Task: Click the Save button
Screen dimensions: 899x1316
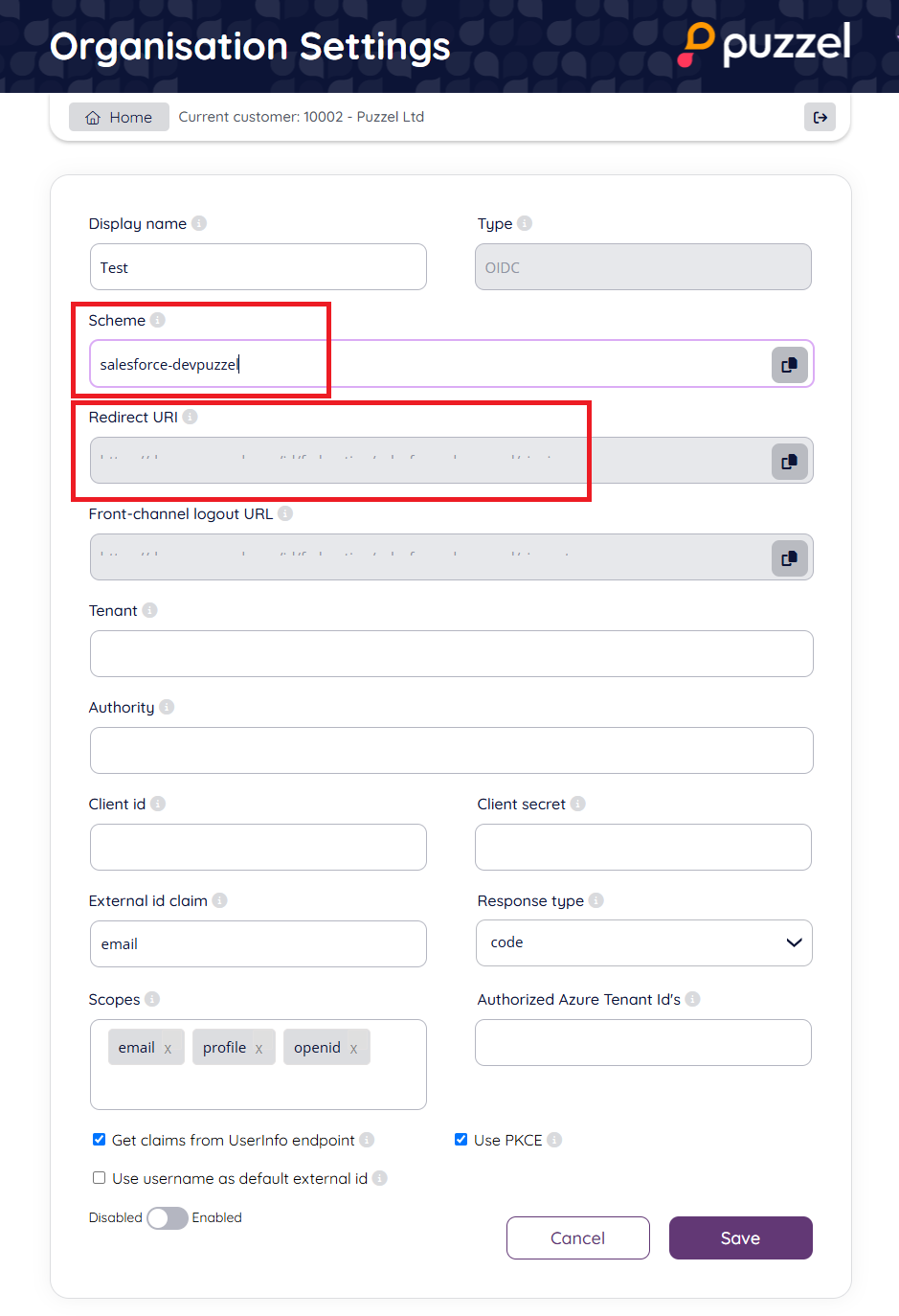Action: tap(740, 1237)
